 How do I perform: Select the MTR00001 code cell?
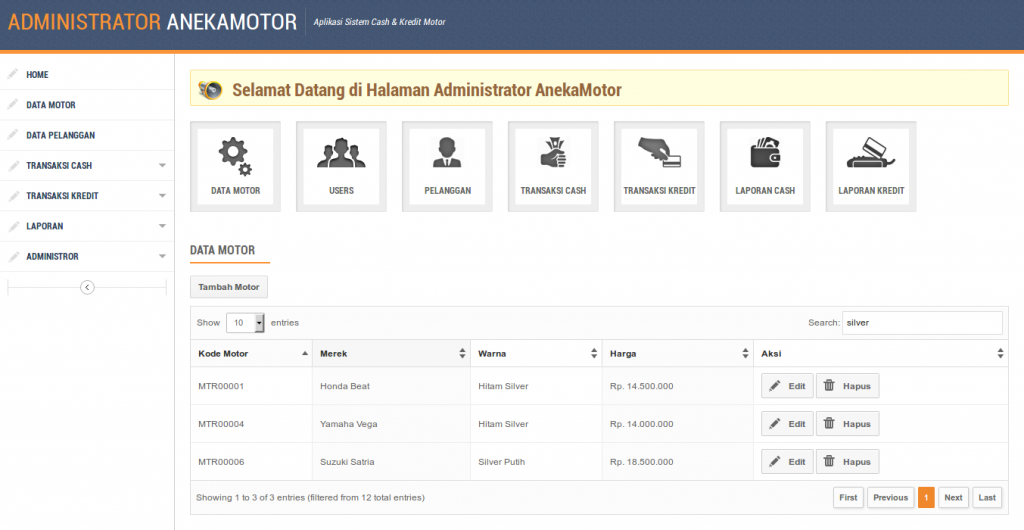point(251,386)
